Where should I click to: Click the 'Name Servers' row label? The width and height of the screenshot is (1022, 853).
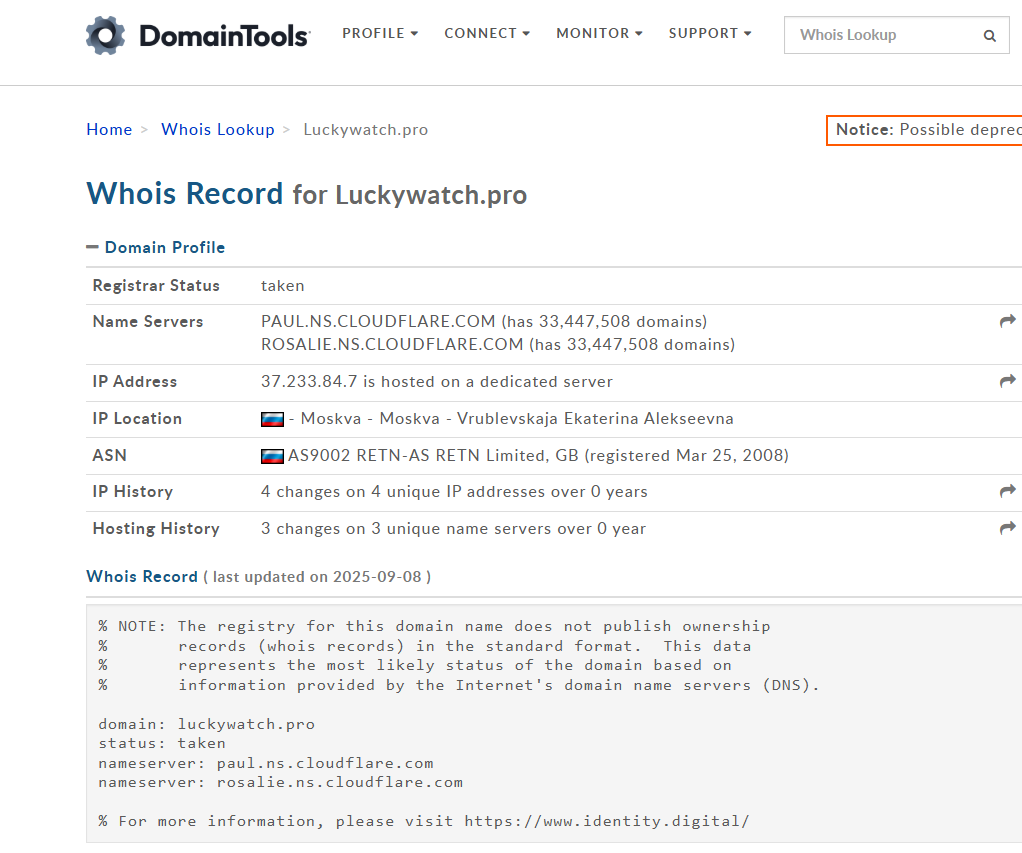(148, 321)
